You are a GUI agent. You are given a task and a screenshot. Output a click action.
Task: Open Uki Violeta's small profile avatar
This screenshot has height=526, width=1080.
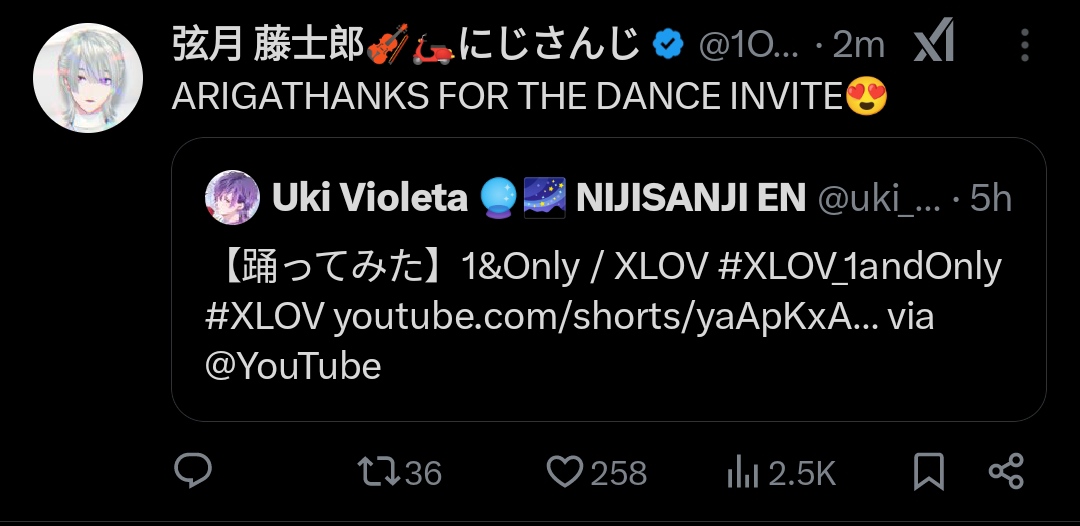pos(232,198)
